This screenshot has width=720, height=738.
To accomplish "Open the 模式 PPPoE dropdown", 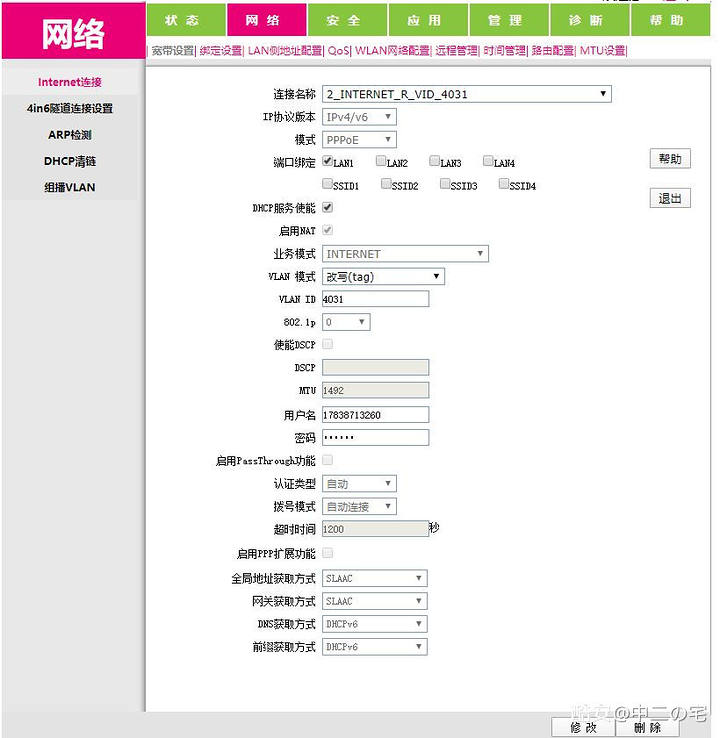I will 359,140.
